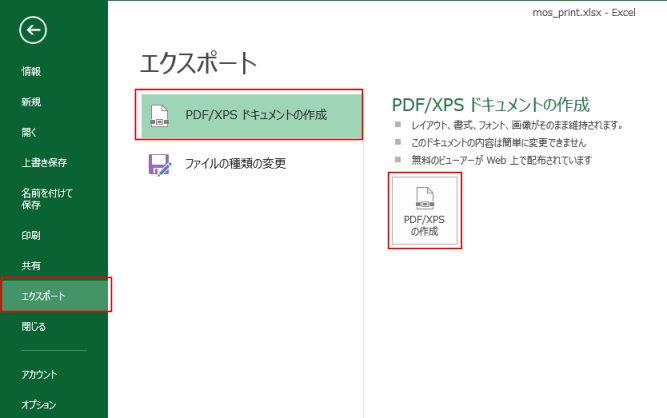
Task: Open the アカウント page
Action: (39, 375)
